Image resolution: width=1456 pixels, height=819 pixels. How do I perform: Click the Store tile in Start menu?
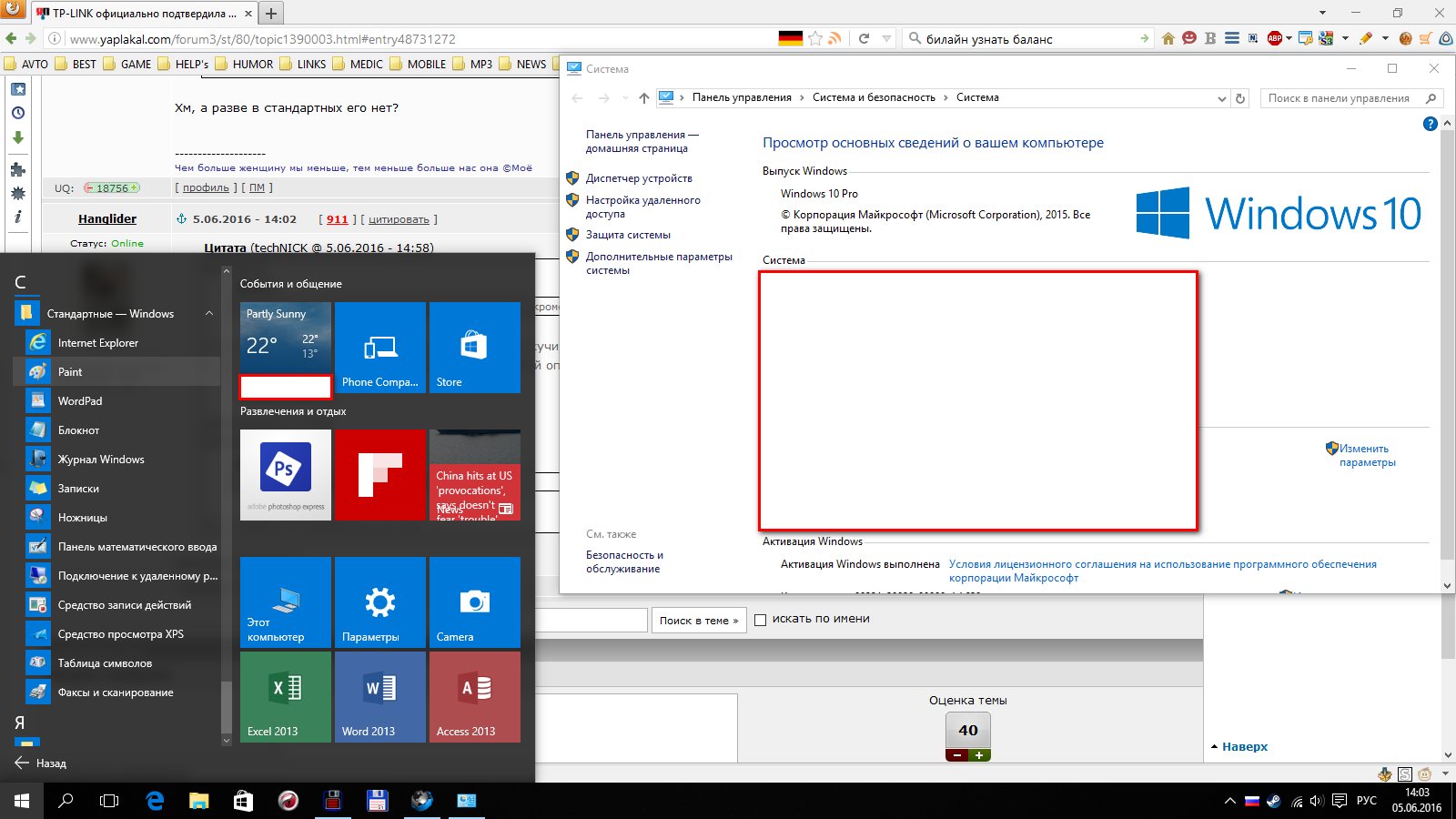[x=475, y=348]
